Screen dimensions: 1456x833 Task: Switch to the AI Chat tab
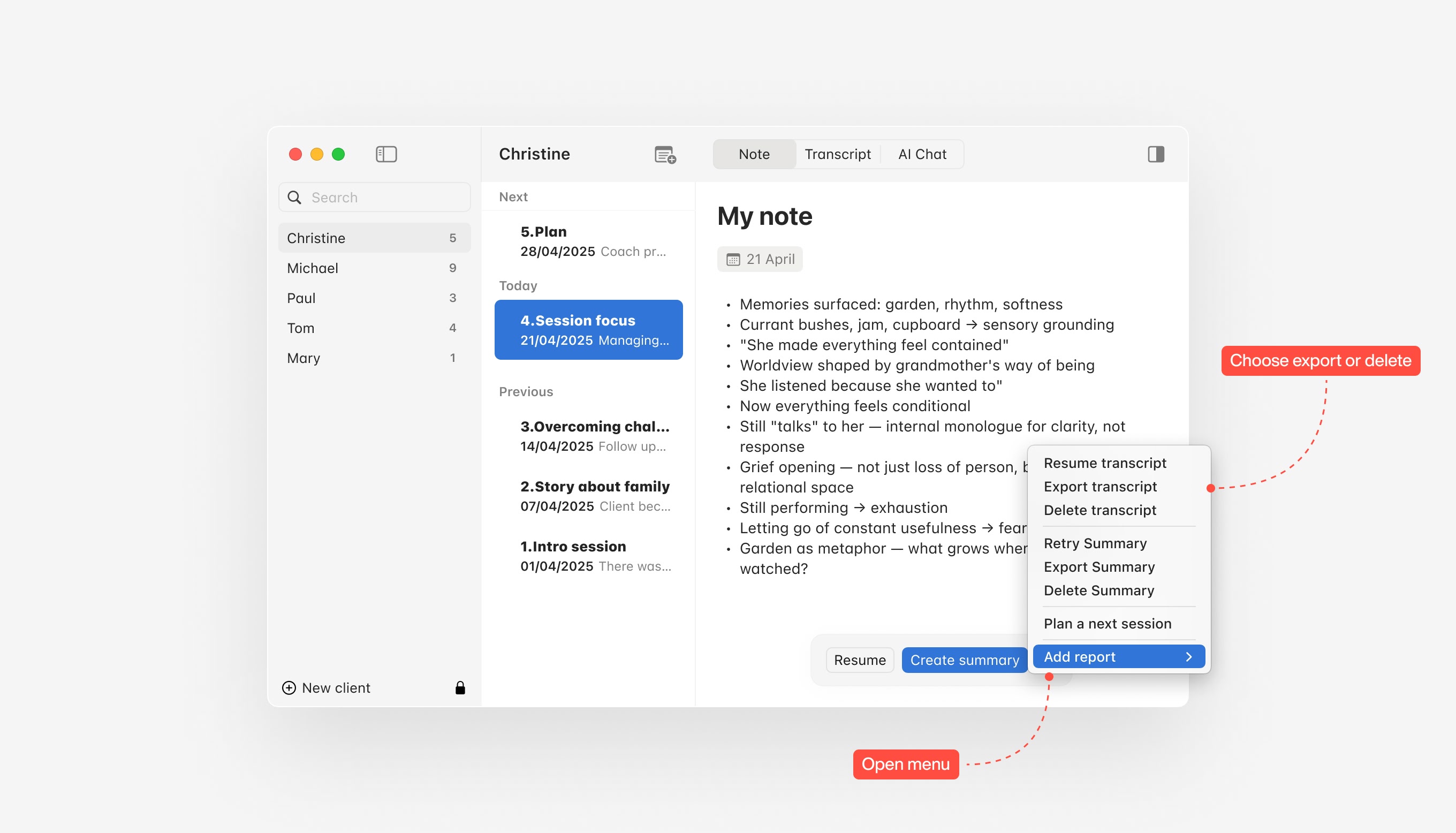[922, 154]
